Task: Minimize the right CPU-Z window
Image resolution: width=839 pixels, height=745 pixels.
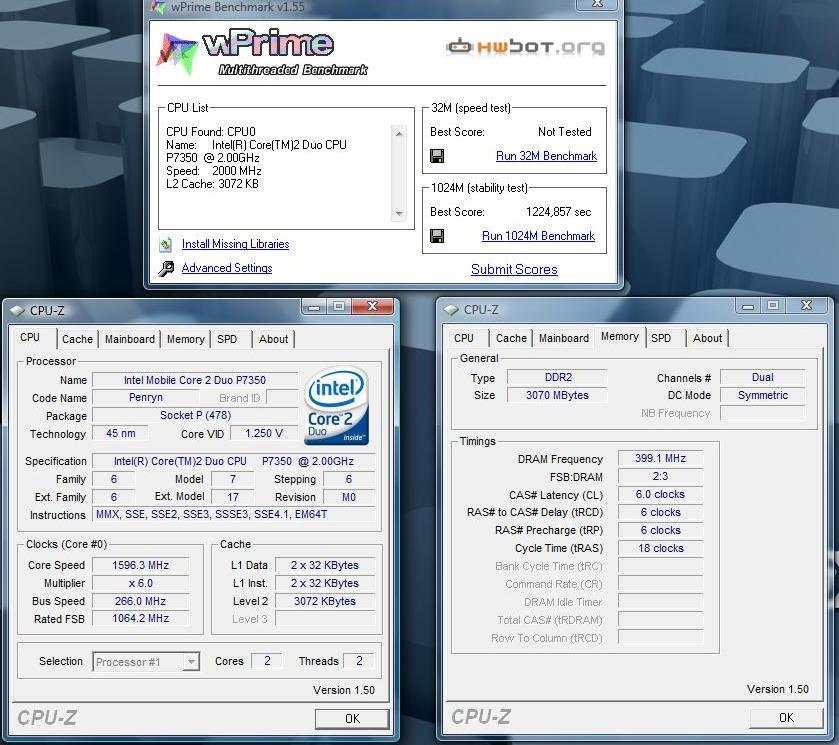Action: [748, 306]
